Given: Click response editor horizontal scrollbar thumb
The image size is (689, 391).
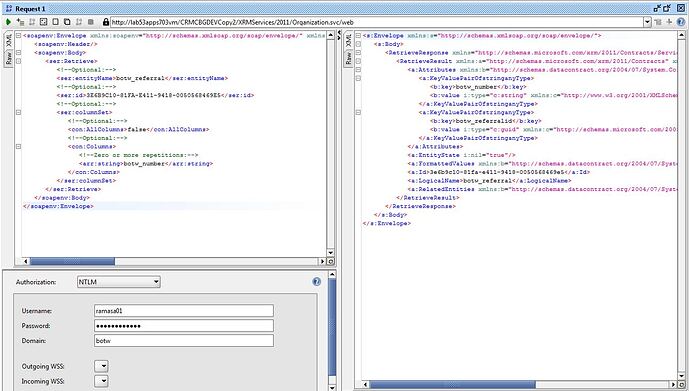Looking at the screenshot, I should point(453,385).
